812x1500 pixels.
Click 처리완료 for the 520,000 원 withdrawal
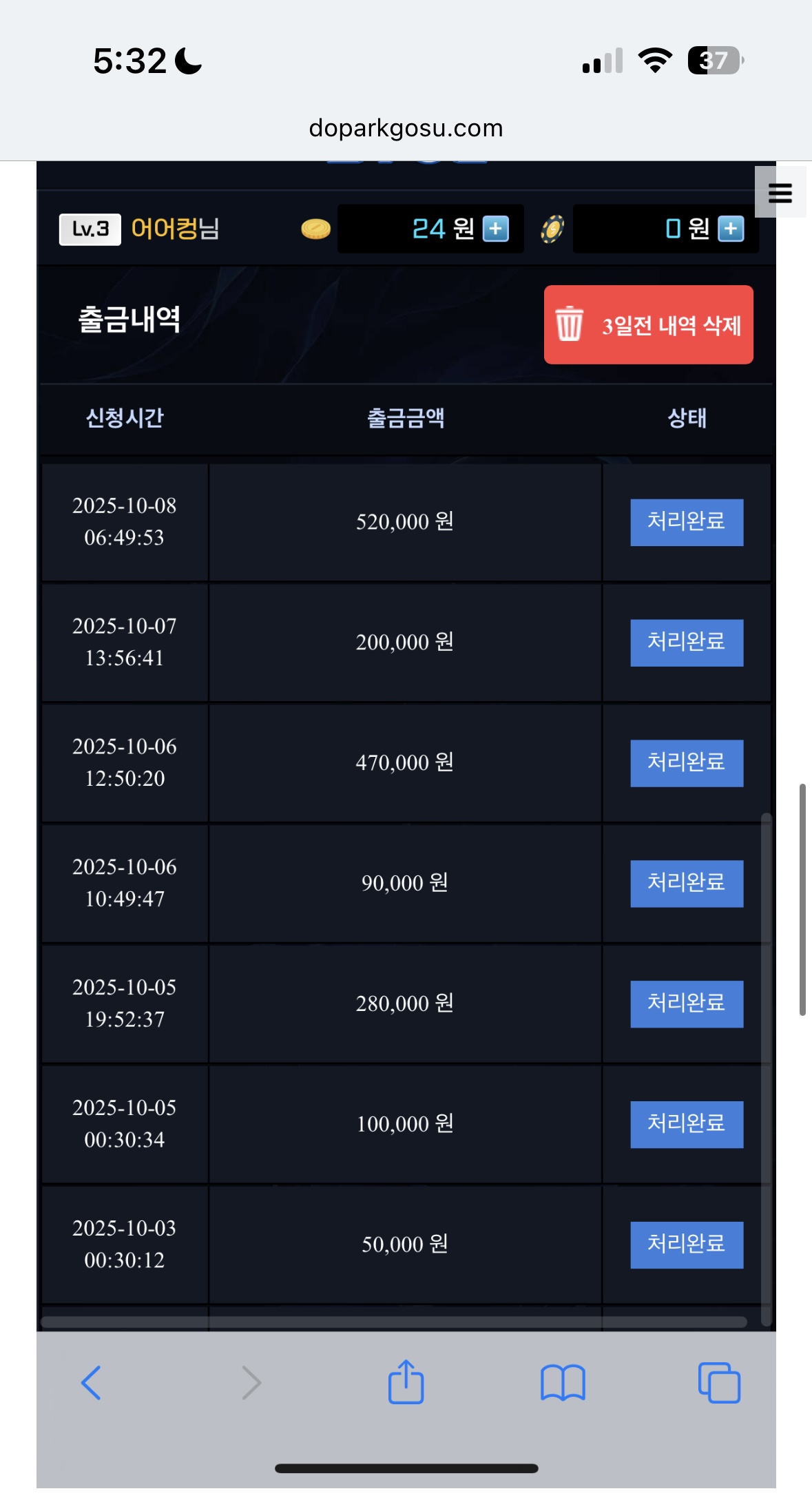[687, 522]
